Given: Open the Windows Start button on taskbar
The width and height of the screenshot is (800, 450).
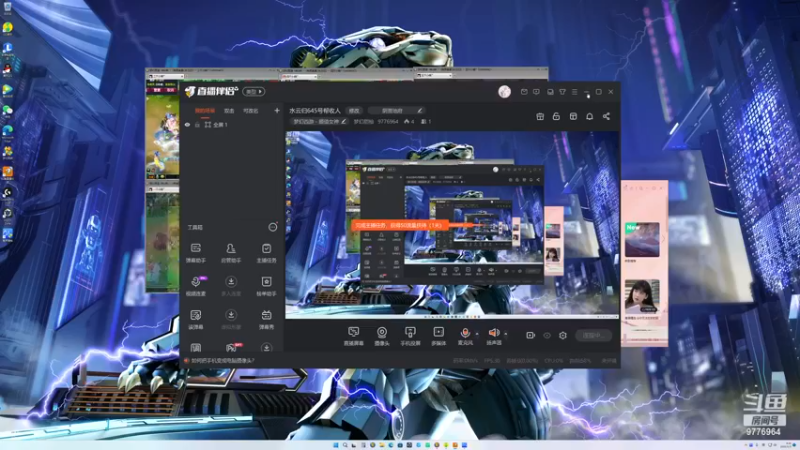Looking at the screenshot, I should 335,445.
